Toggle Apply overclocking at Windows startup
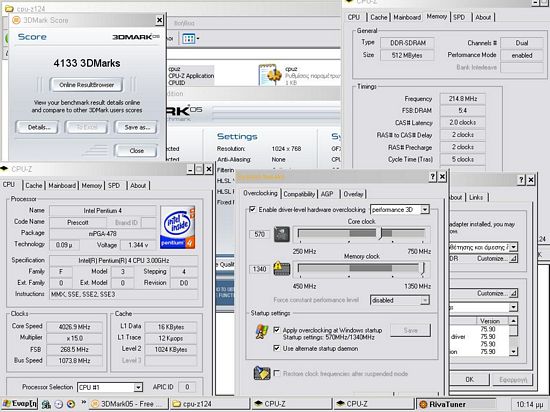This screenshot has height=412, width=550. tap(276, 330)
